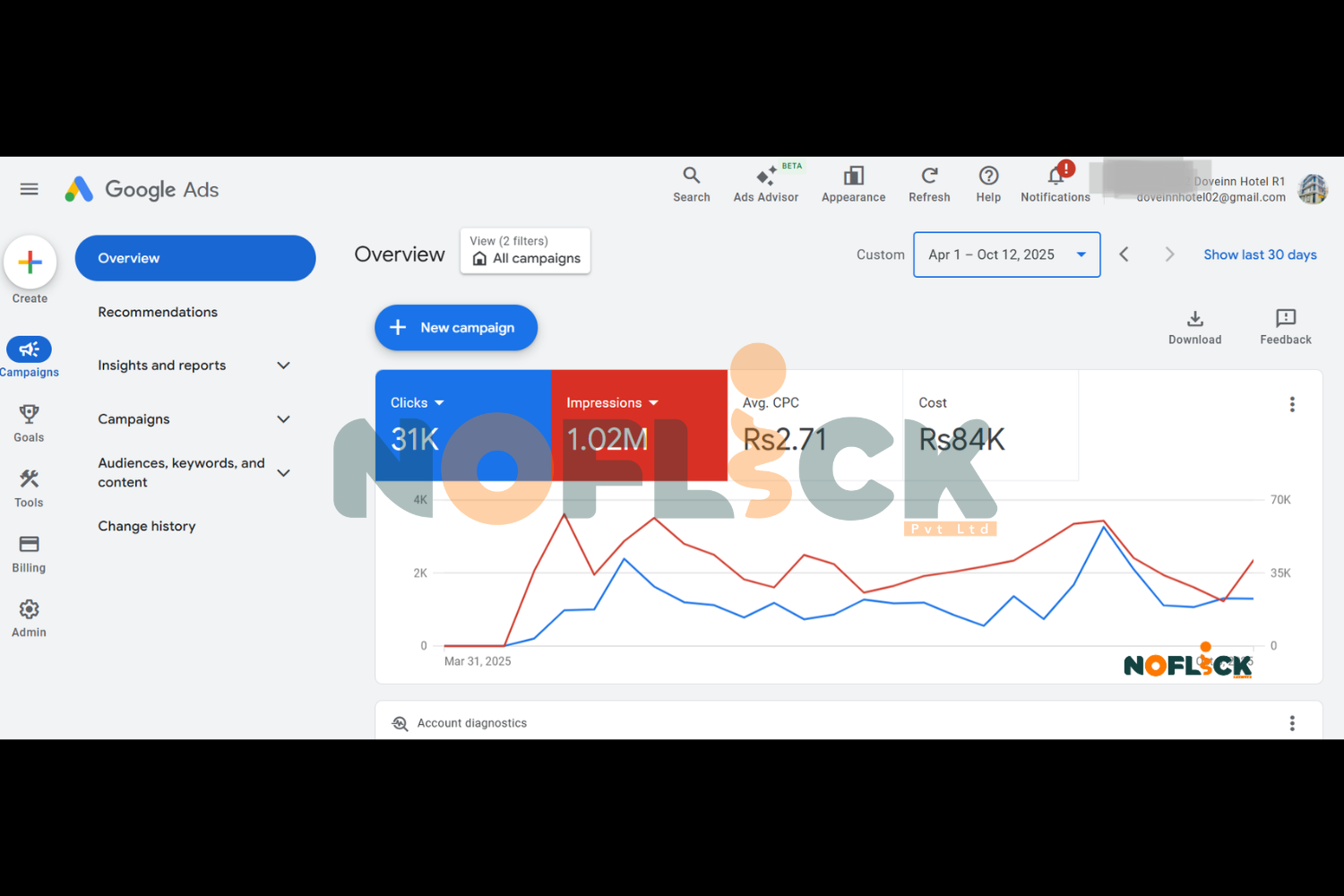Image resolution: width=1344 pixels, height=896 pixels.
Task: Open Recommendations page
Action: tap(158, 312)
